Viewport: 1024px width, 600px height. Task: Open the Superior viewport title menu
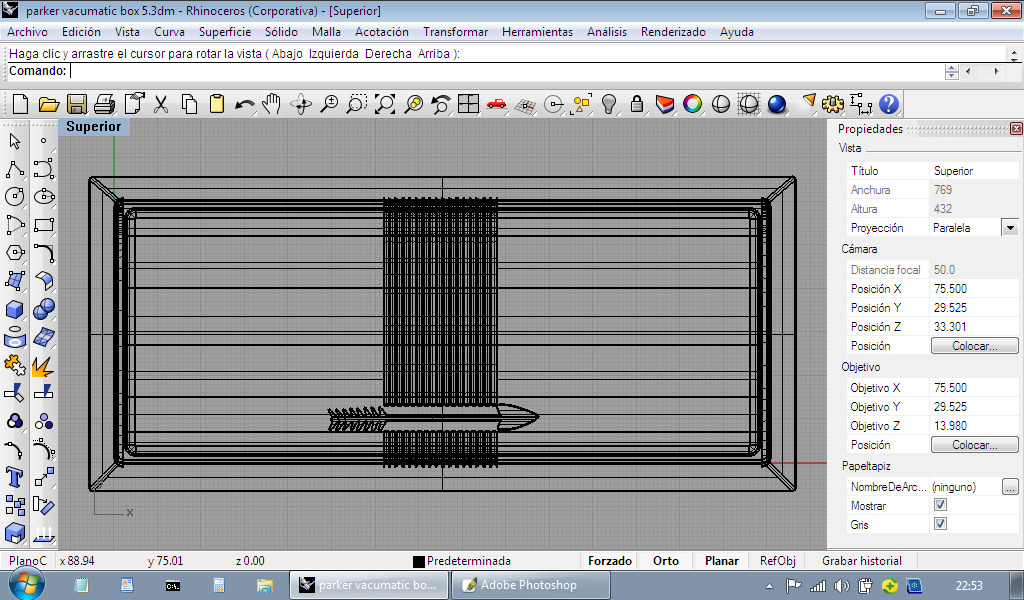pos(93,127)
